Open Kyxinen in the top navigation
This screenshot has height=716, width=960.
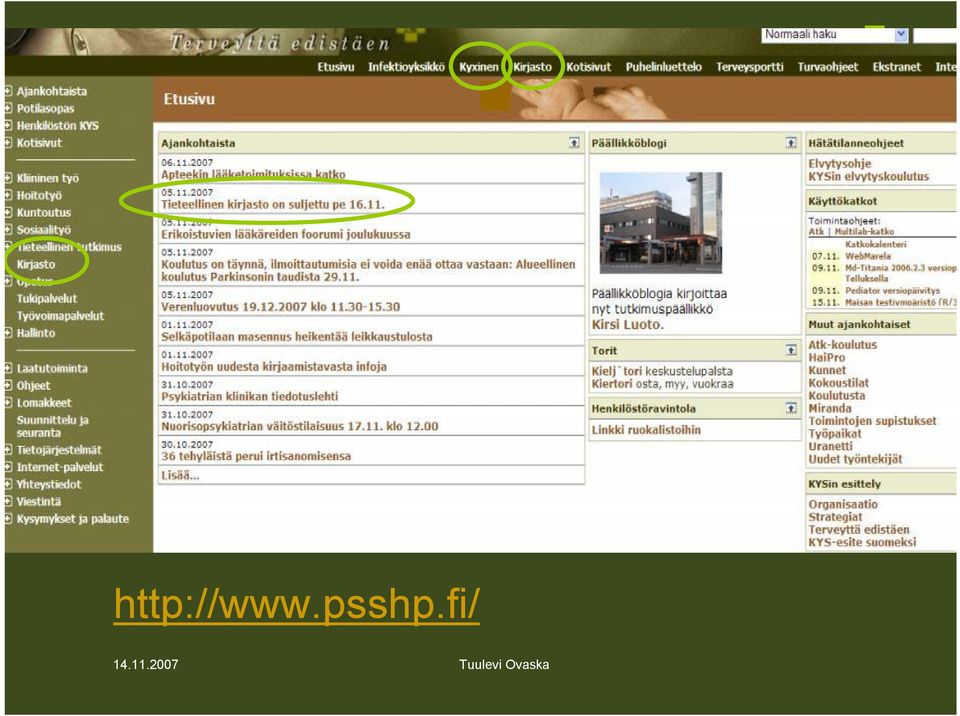click(x=479, y=67)
